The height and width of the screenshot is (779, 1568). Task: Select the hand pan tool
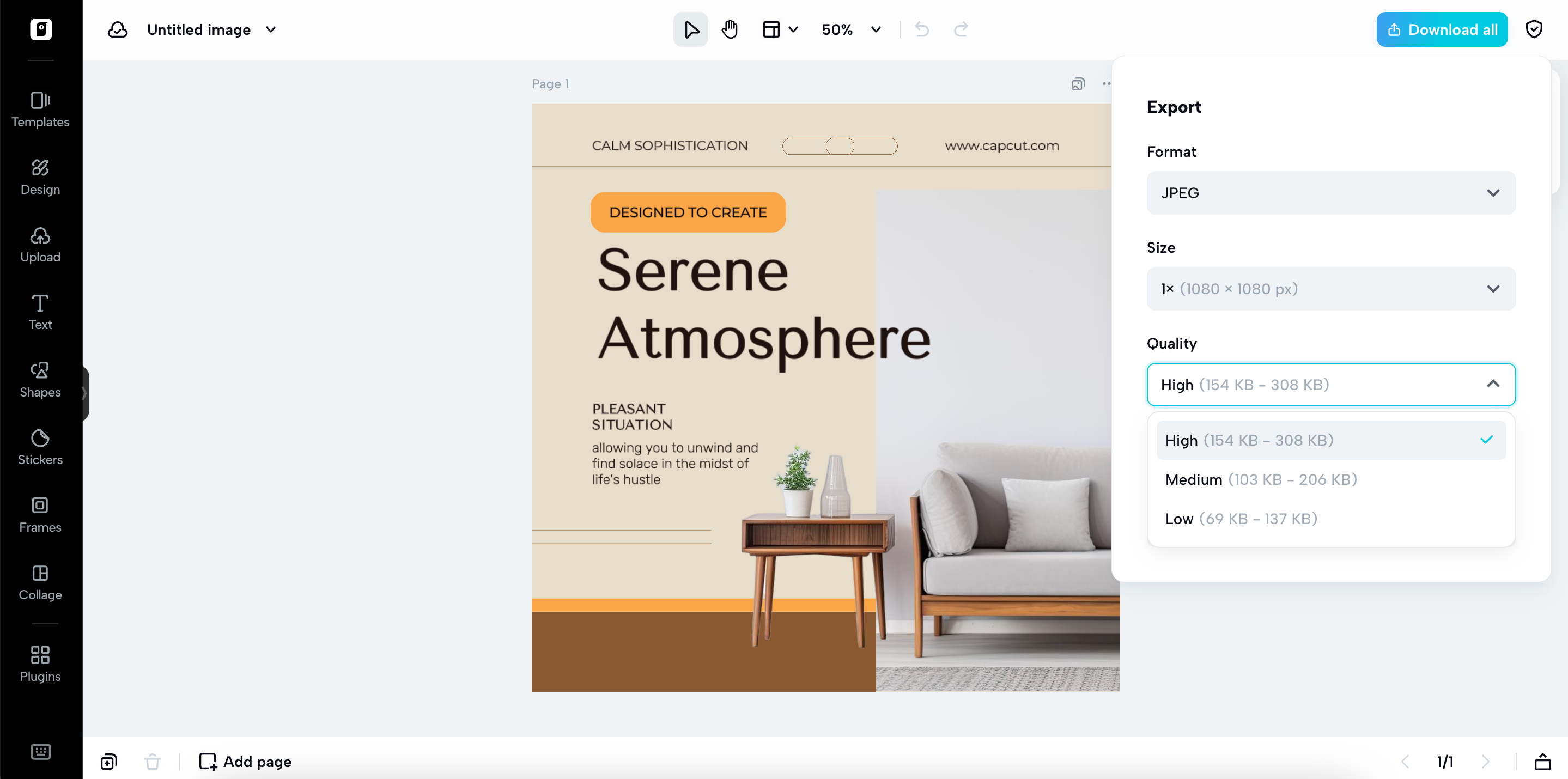[729, 30]
